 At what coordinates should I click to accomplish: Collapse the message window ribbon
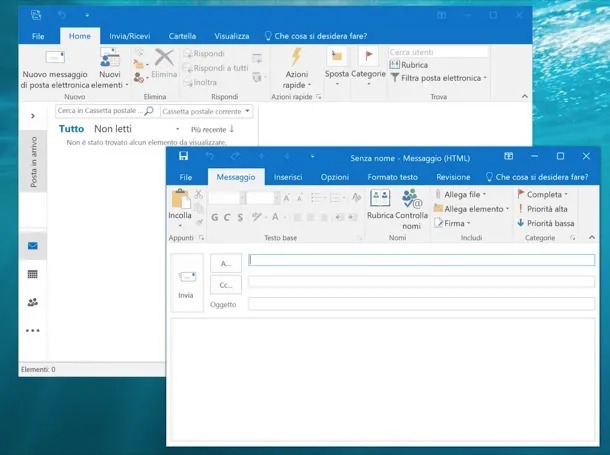592,237
